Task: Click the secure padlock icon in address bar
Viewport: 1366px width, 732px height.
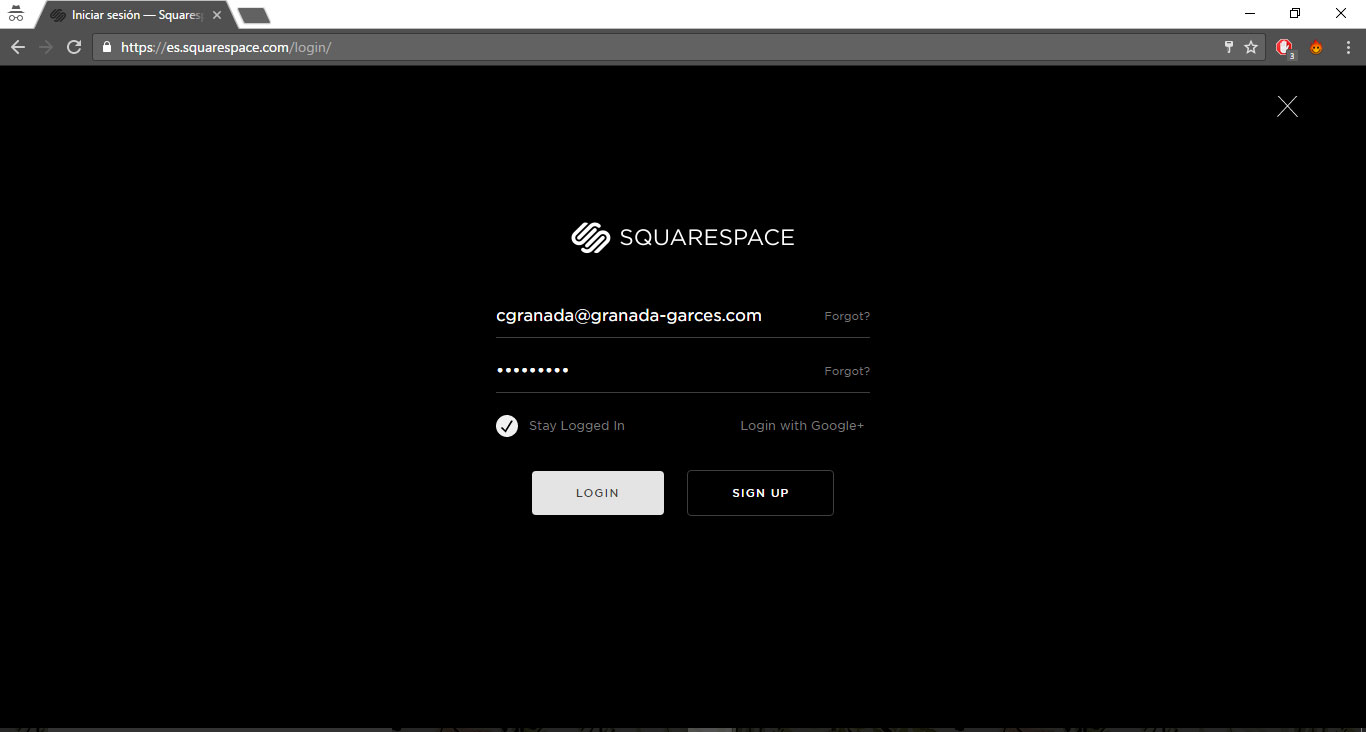Action: [x=107, y=47]
